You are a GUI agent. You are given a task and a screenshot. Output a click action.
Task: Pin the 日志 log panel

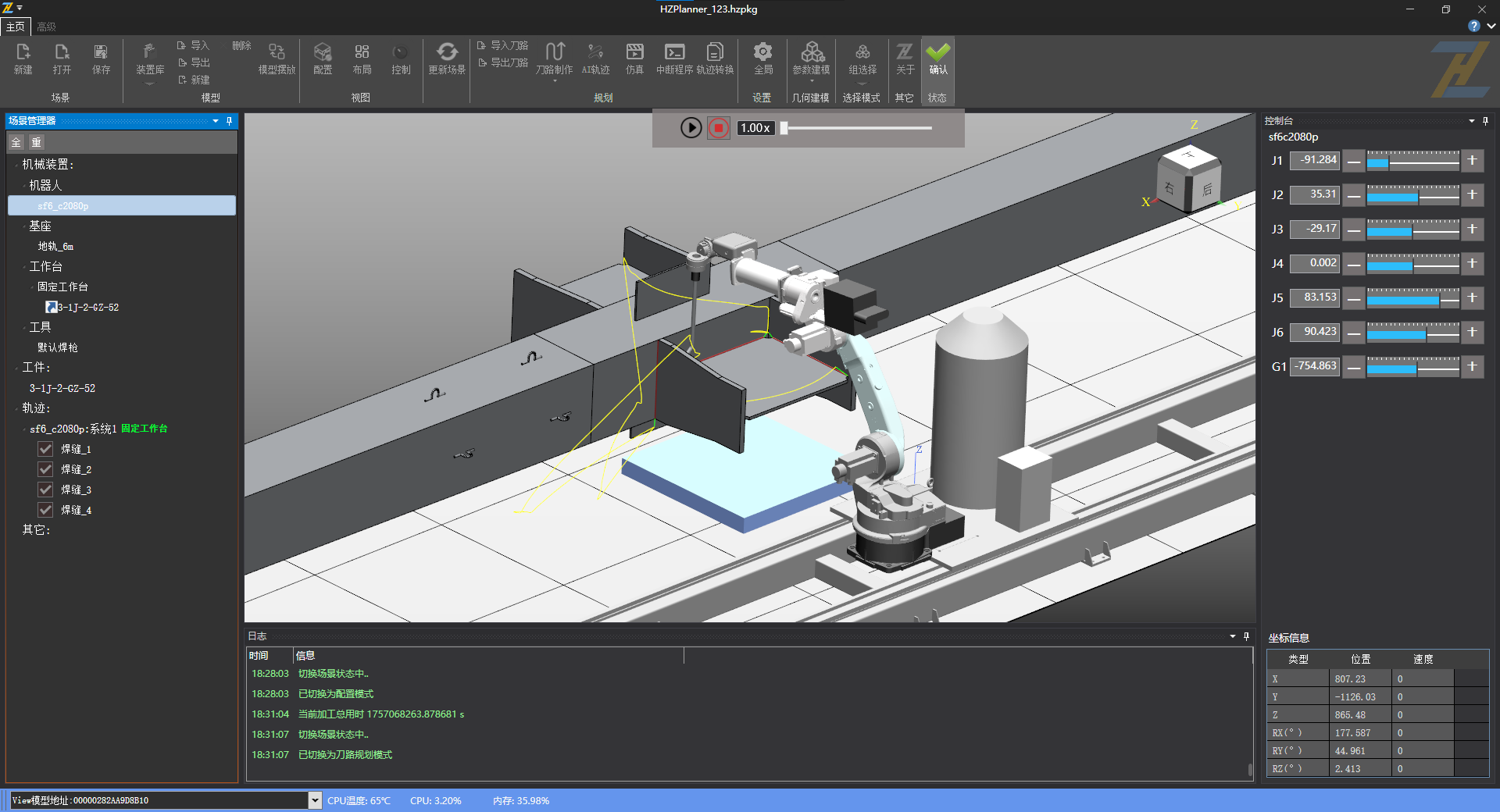pyautogui.click(x=1246, y=636)
